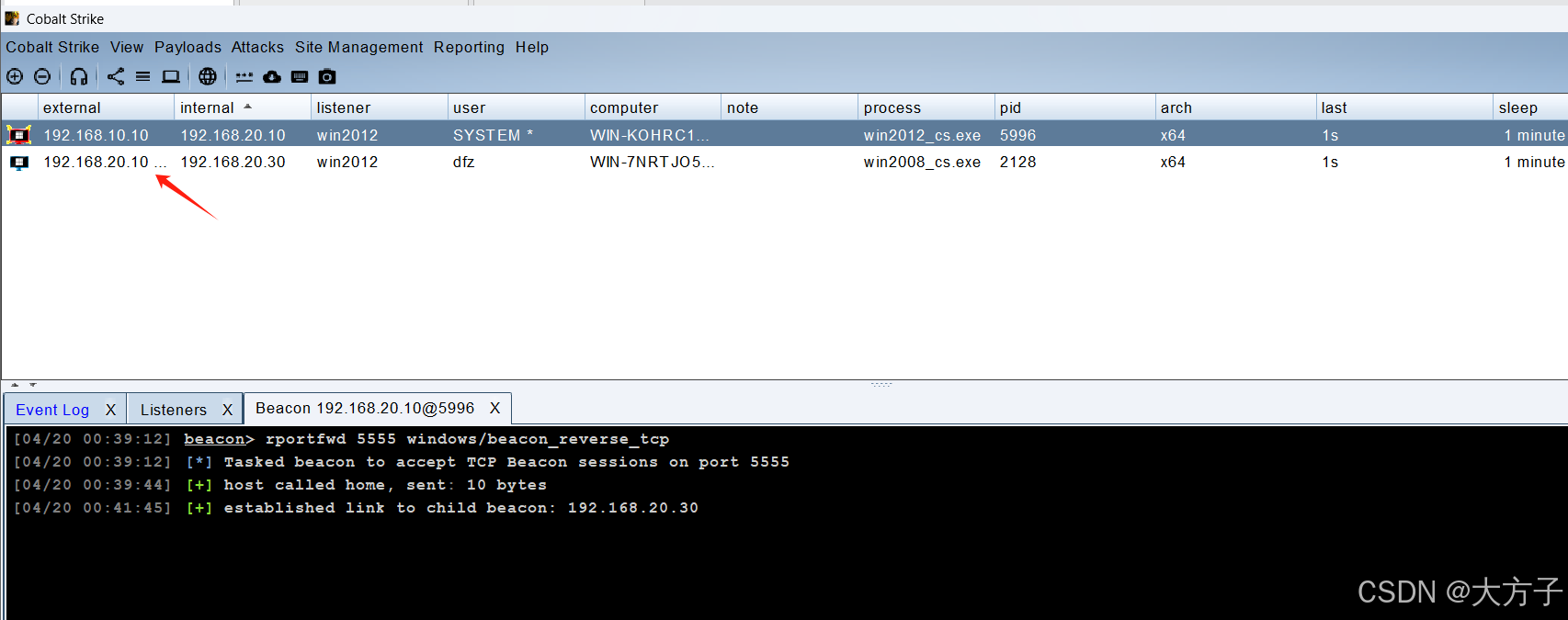Sort by the process column header

click(926, 107)
